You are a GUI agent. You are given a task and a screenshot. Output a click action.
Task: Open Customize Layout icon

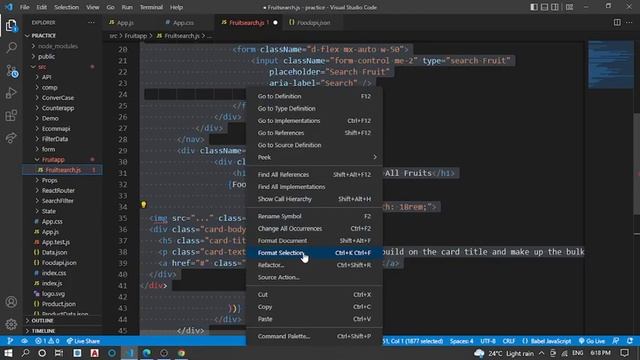569,7
